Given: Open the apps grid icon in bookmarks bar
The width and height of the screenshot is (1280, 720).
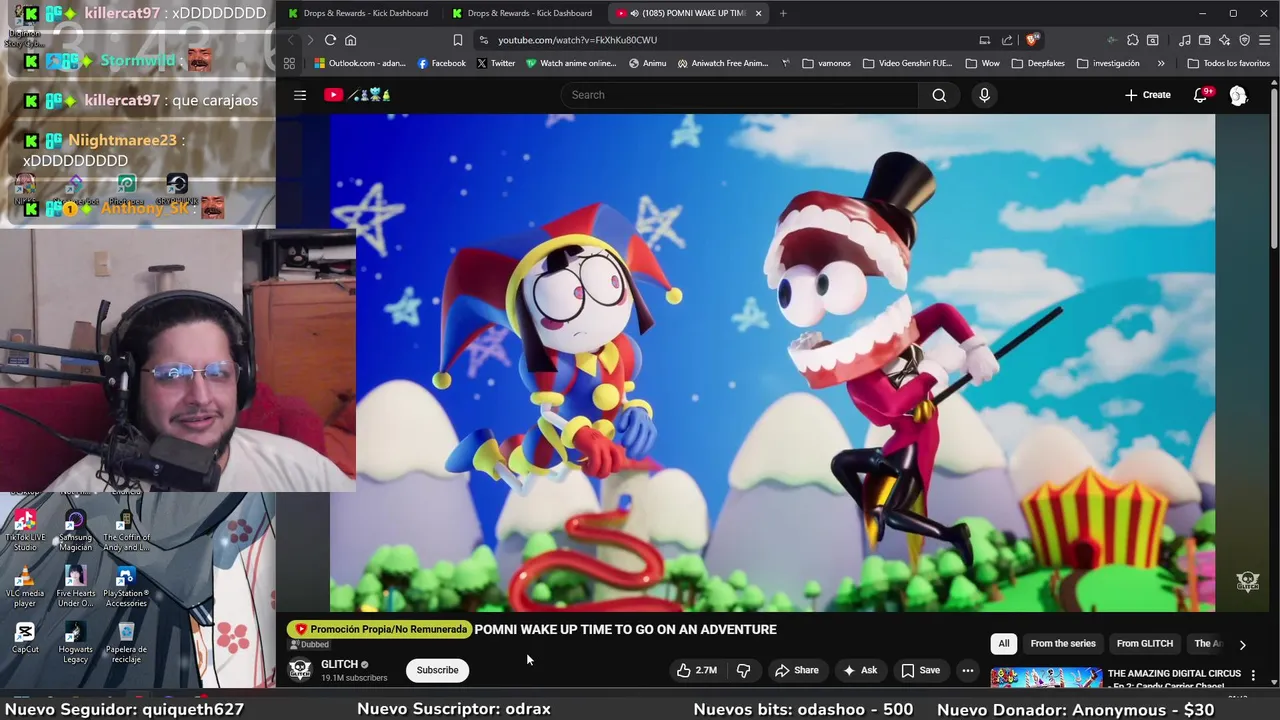Looking at the screenshot, I should point(289,63).
